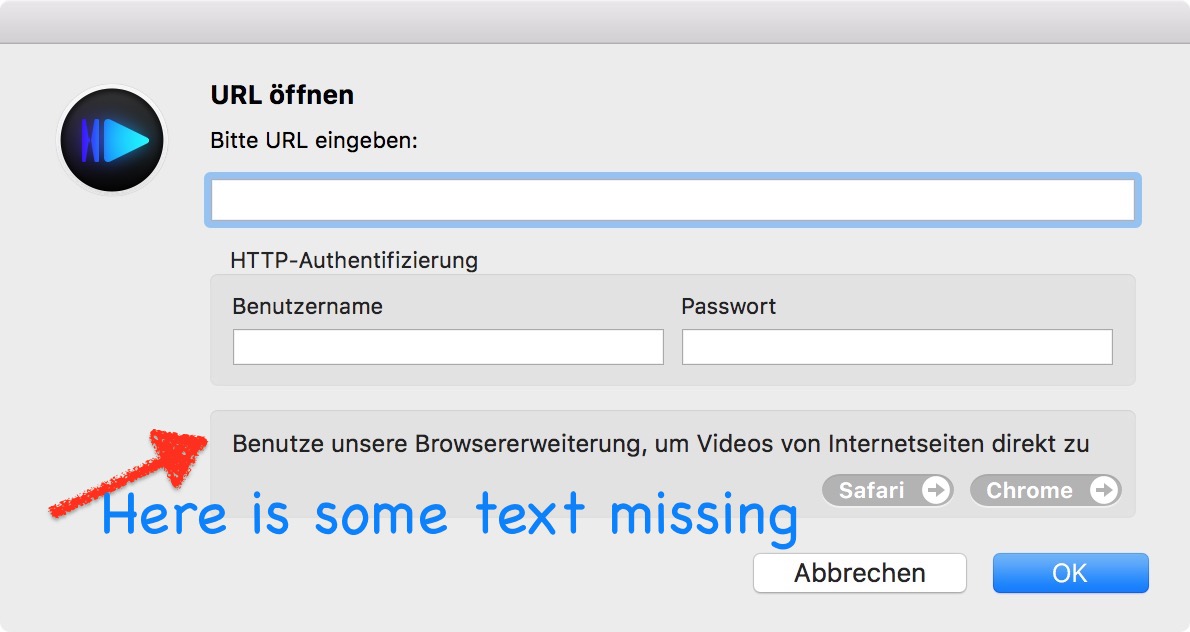The width and height of the screenshot is (1190, 632).
Task: Click the arrow icon inside the Chrome button
Action: pos(1104,490)
